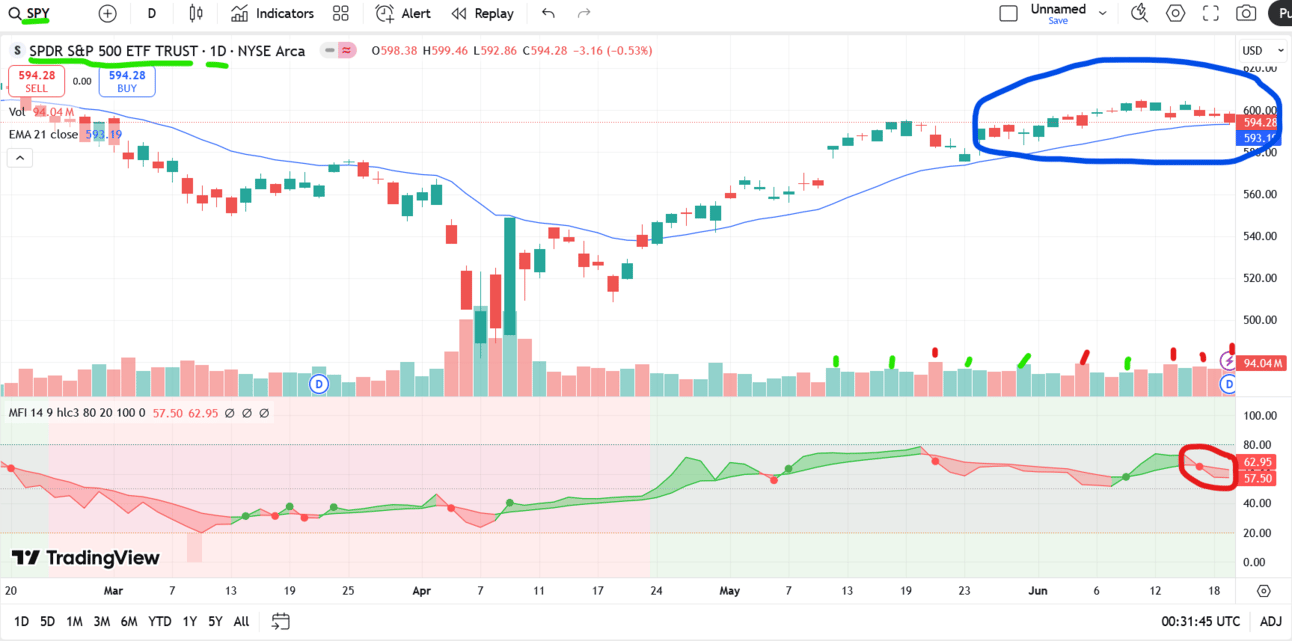Select the All time range
This screenshot has width=1292, height=641.
point(241,621)
